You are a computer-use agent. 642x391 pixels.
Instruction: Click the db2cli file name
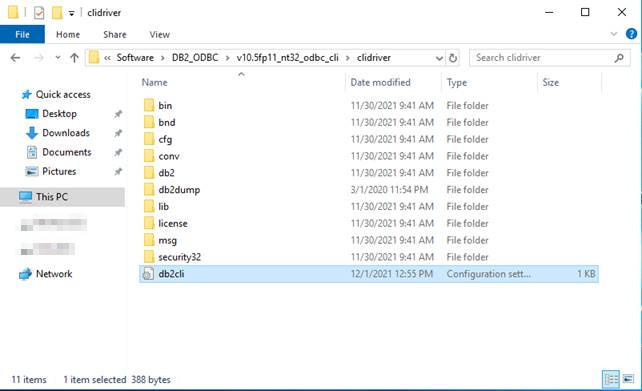[171, 274]
